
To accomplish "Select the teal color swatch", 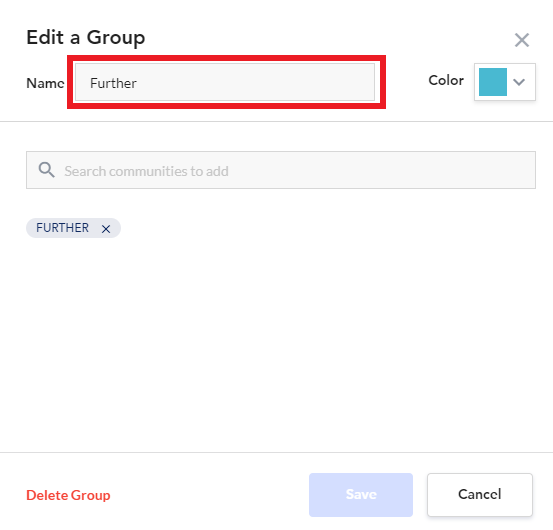I will tap(493, 82).
